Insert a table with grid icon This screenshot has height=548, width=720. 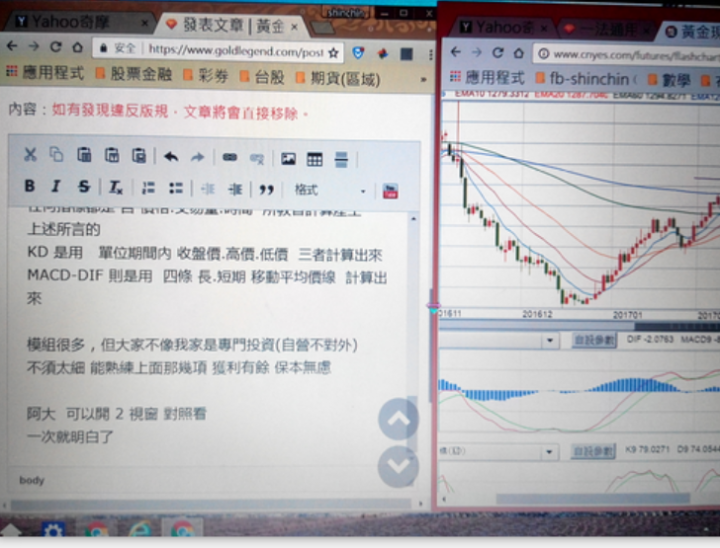point(315,159)
